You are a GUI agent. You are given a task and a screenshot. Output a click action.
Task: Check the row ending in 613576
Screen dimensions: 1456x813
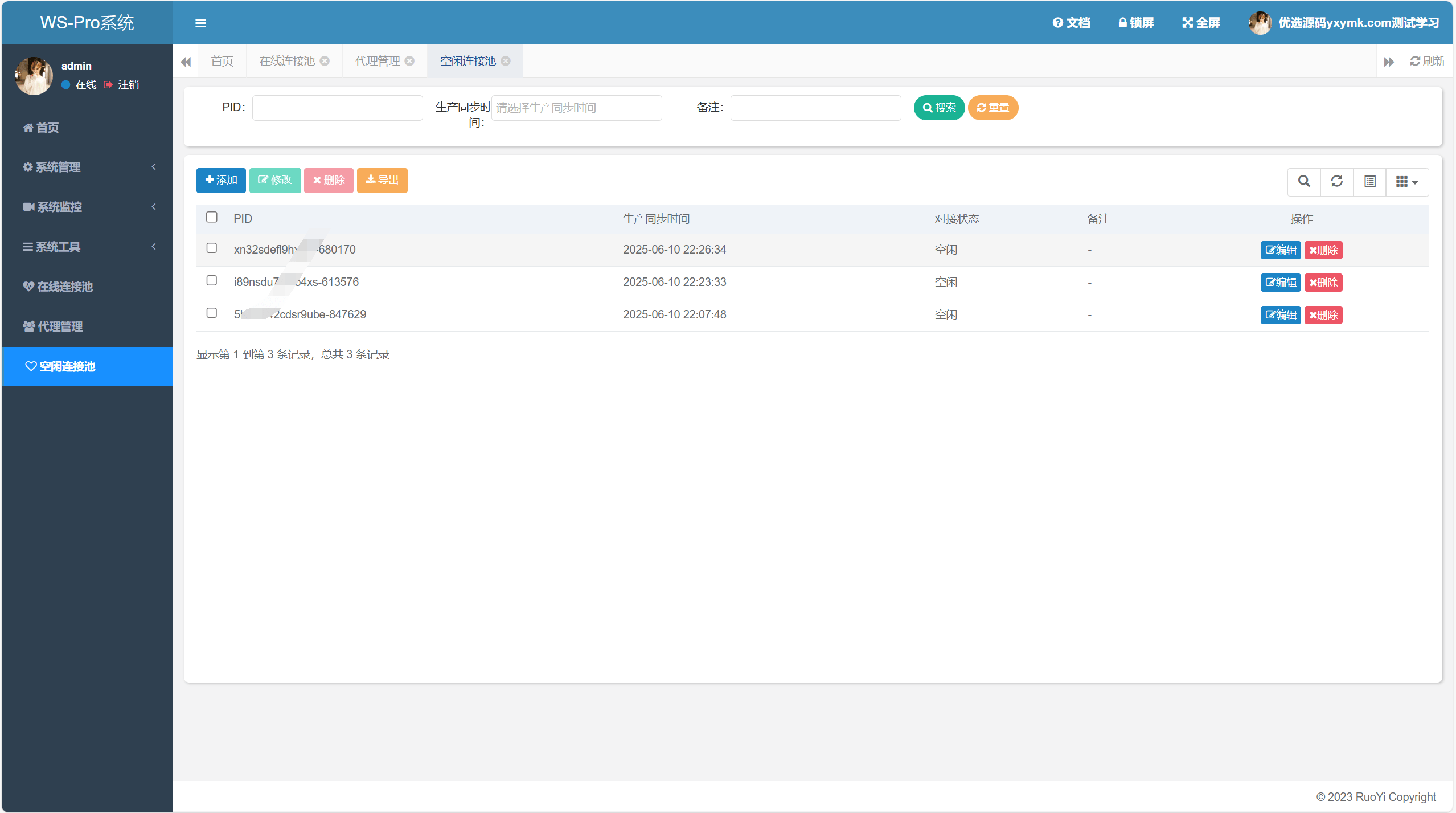(x=212, y=280)
